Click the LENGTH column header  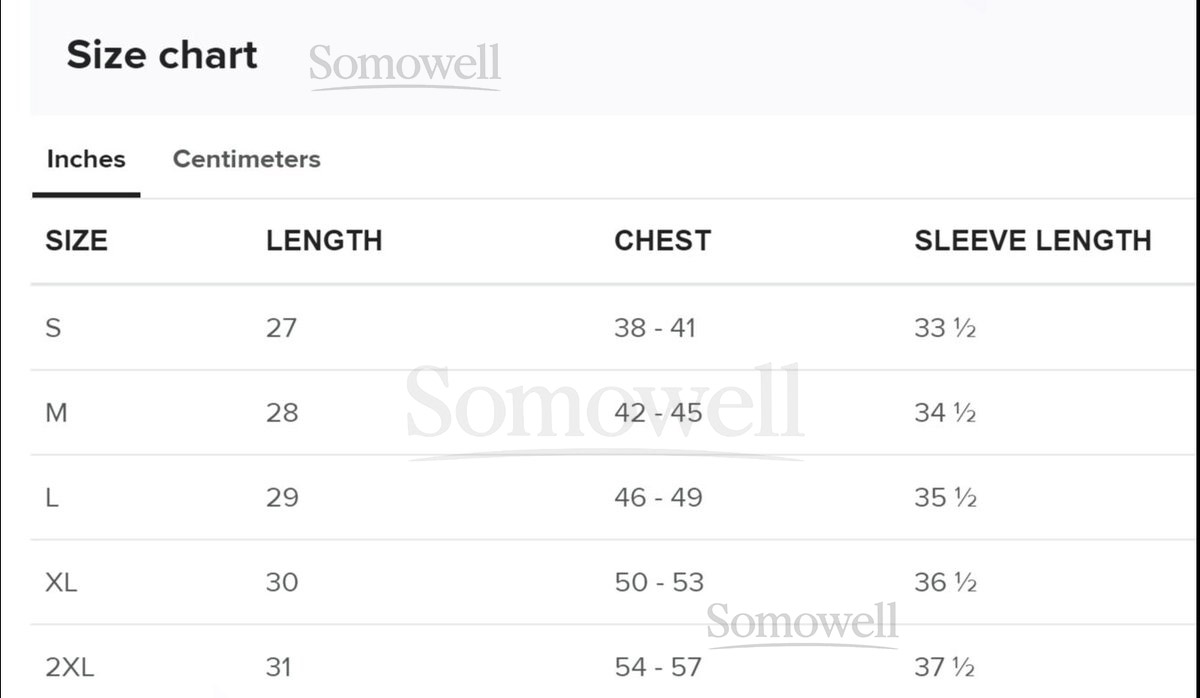tap(324, 240)
